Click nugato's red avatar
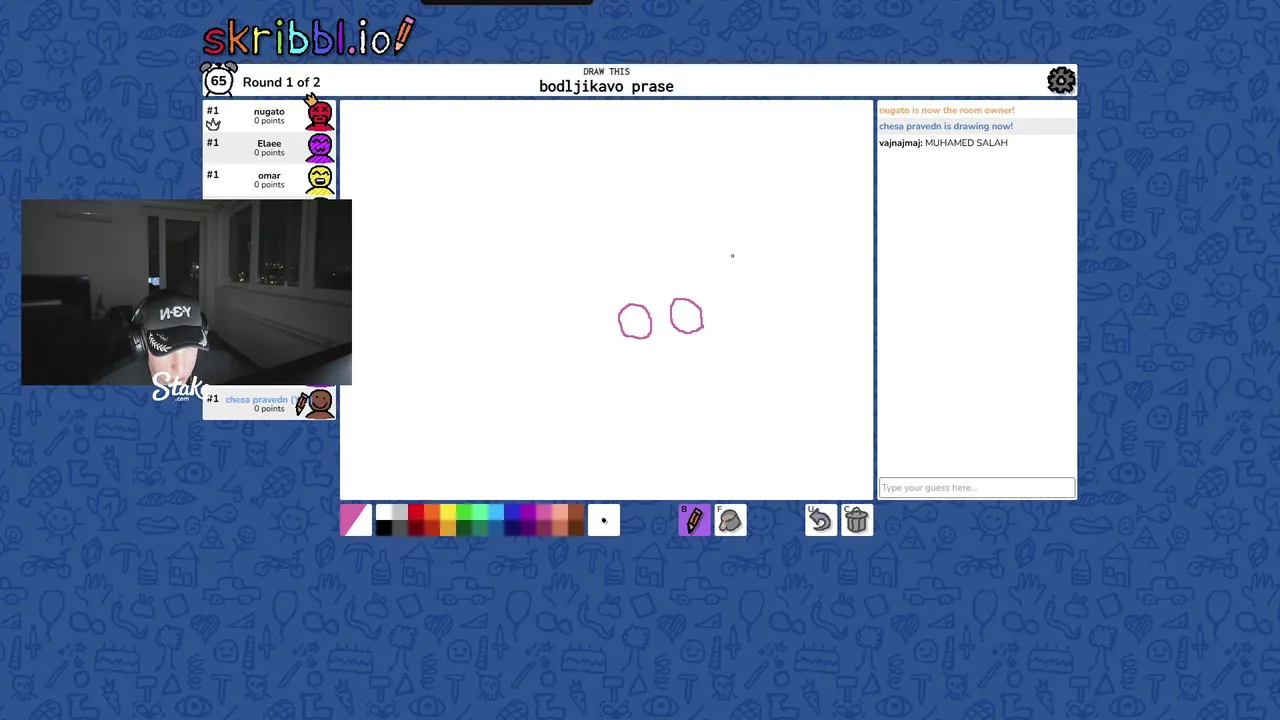The image size is (1280, 720). point(319,115)
